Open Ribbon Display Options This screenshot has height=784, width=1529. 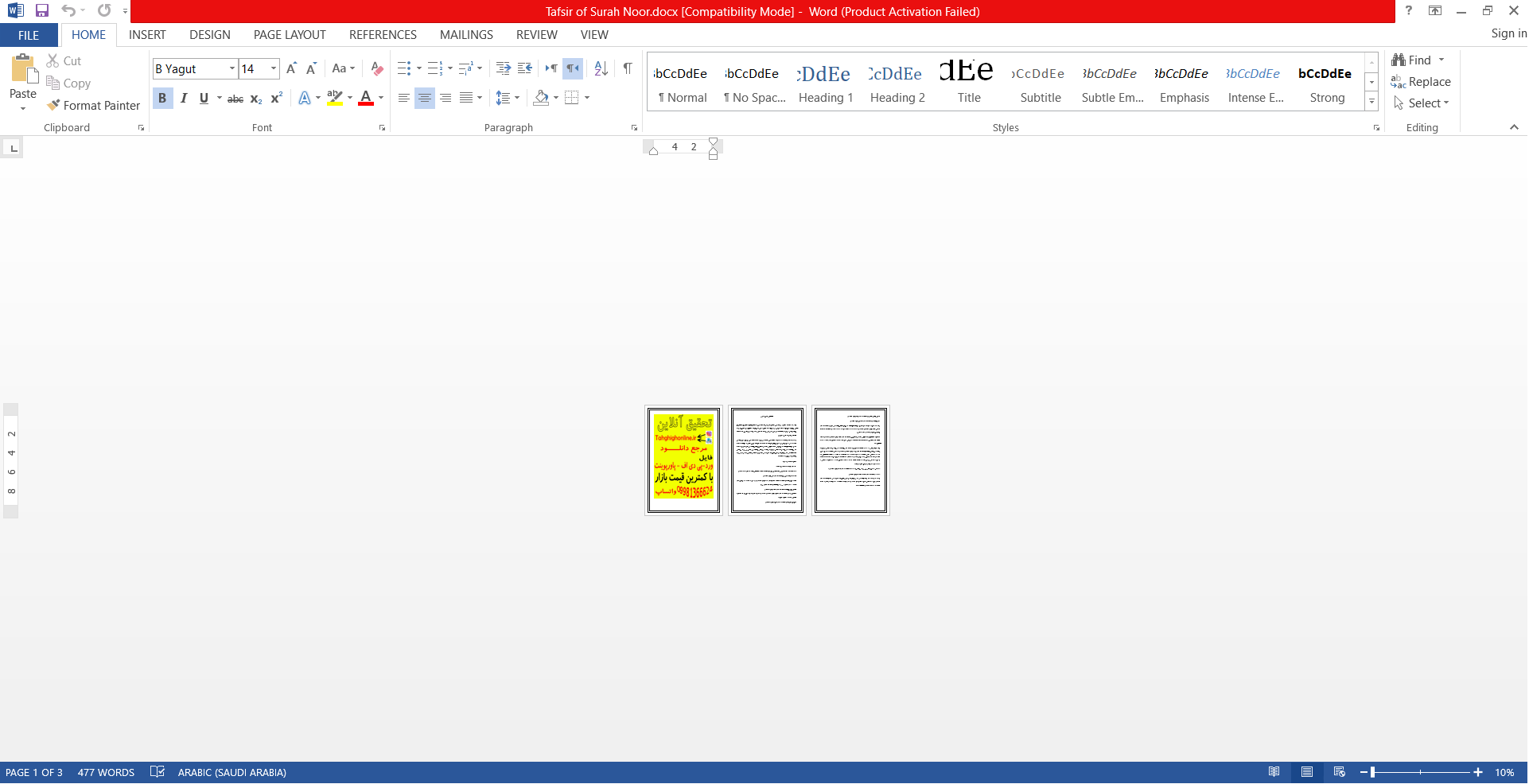point(1435,10)
